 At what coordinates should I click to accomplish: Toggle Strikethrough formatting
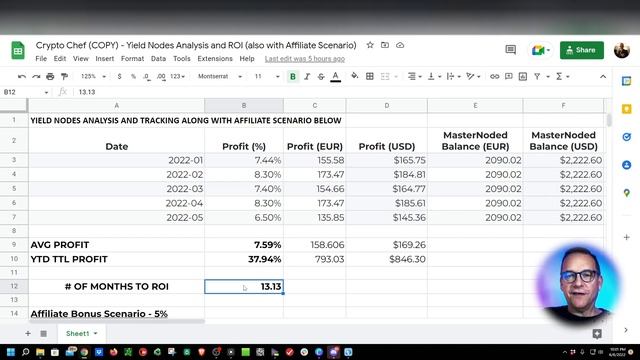click(321, 76)
